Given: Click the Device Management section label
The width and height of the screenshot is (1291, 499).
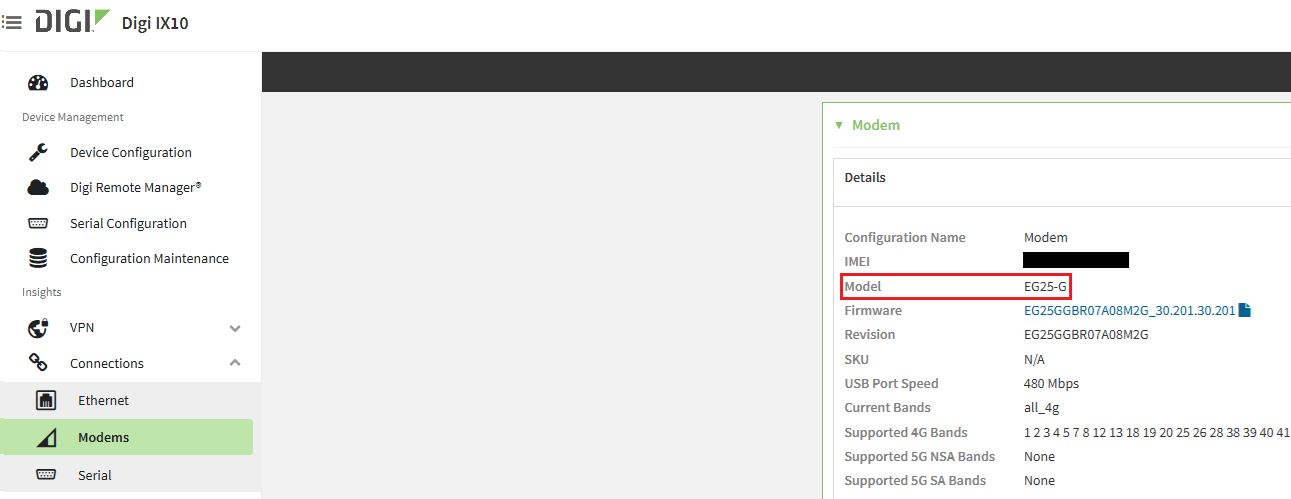Looking at the screenshot, I should [73, 118].
